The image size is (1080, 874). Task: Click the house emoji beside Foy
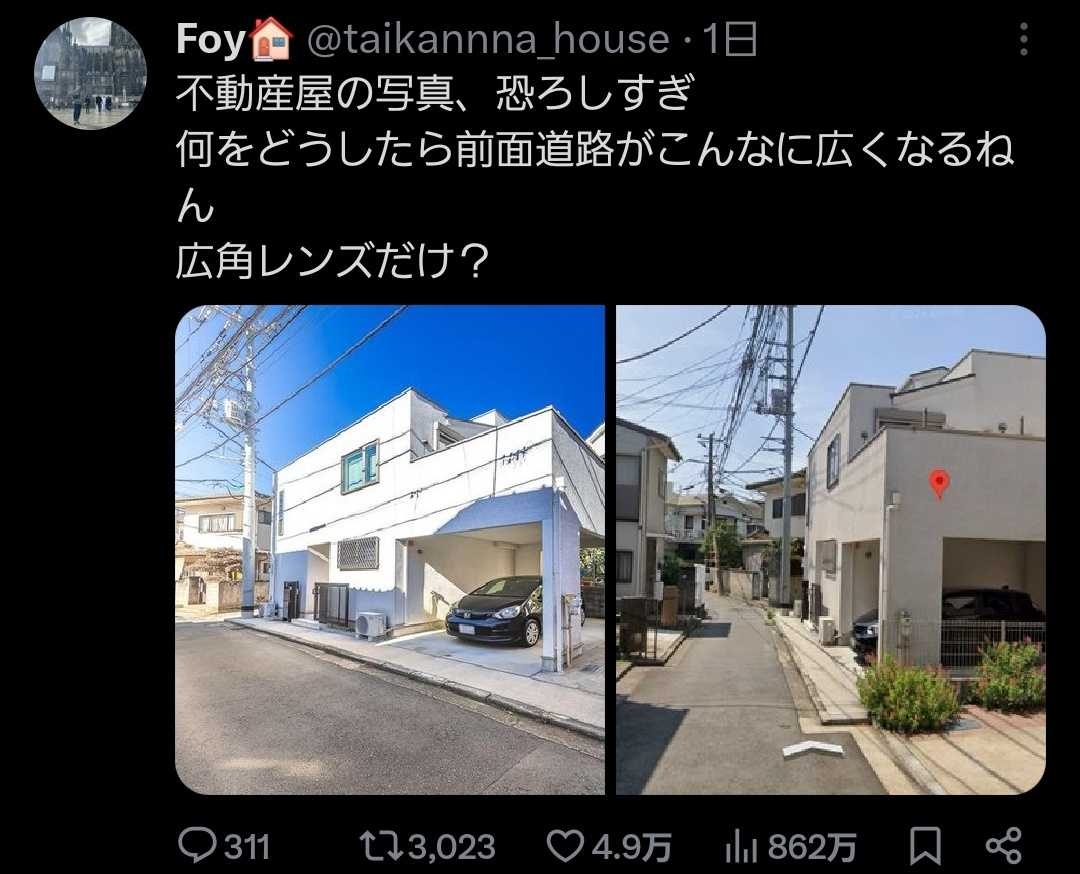[x=272, y=39]
